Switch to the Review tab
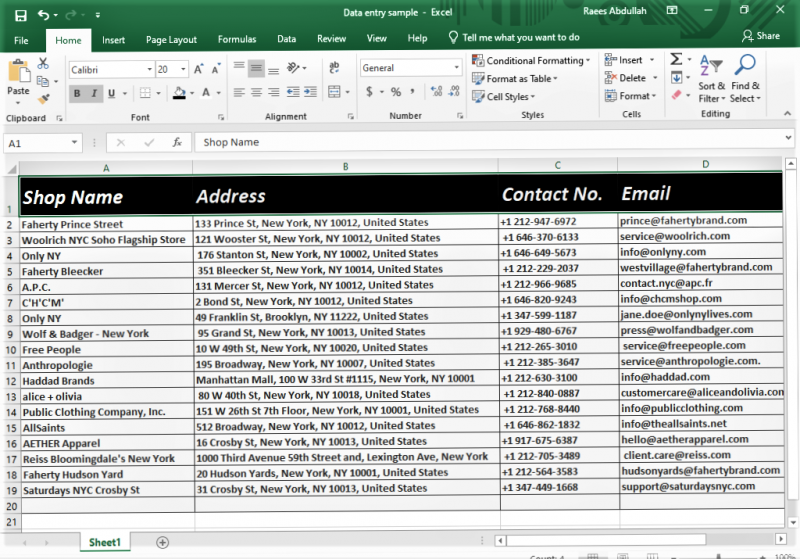The height and width of the screenshot is (559, 800). click(331, 39)
